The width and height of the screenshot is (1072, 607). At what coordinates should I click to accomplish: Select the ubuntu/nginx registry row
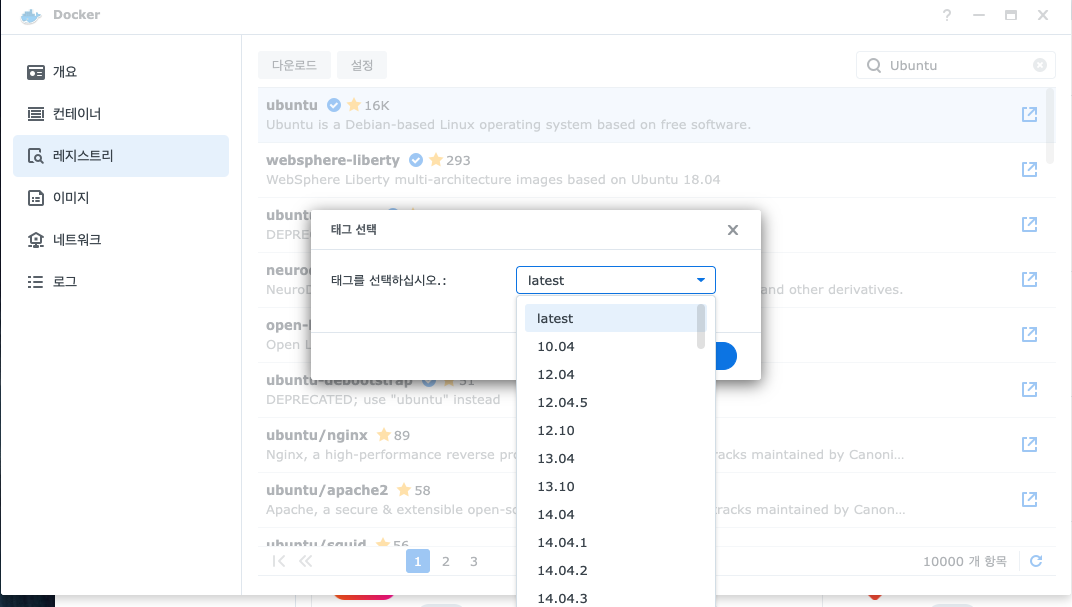tap(655, 445)
